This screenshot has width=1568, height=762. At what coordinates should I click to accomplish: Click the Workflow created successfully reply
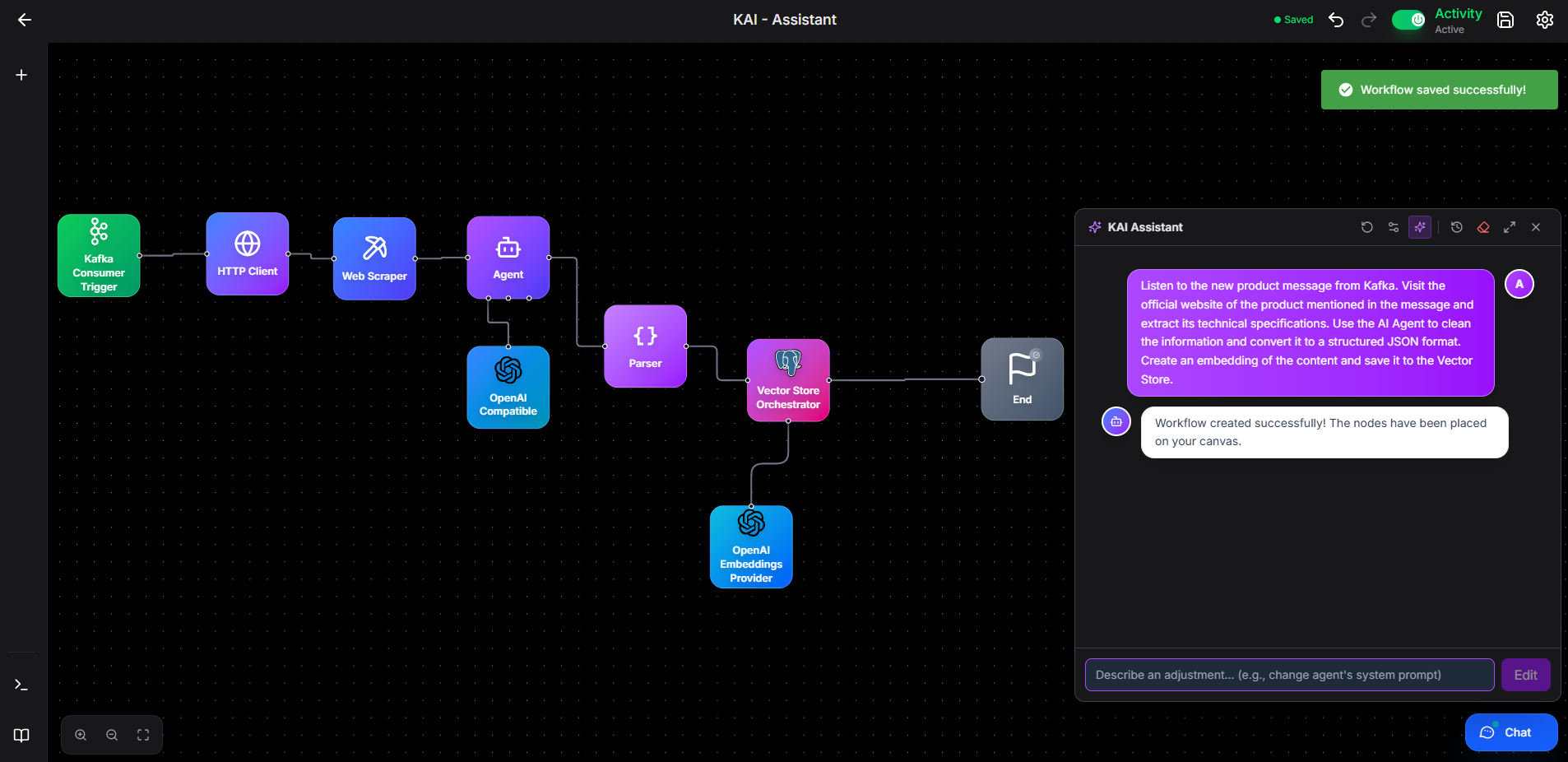pos(1324,432)
